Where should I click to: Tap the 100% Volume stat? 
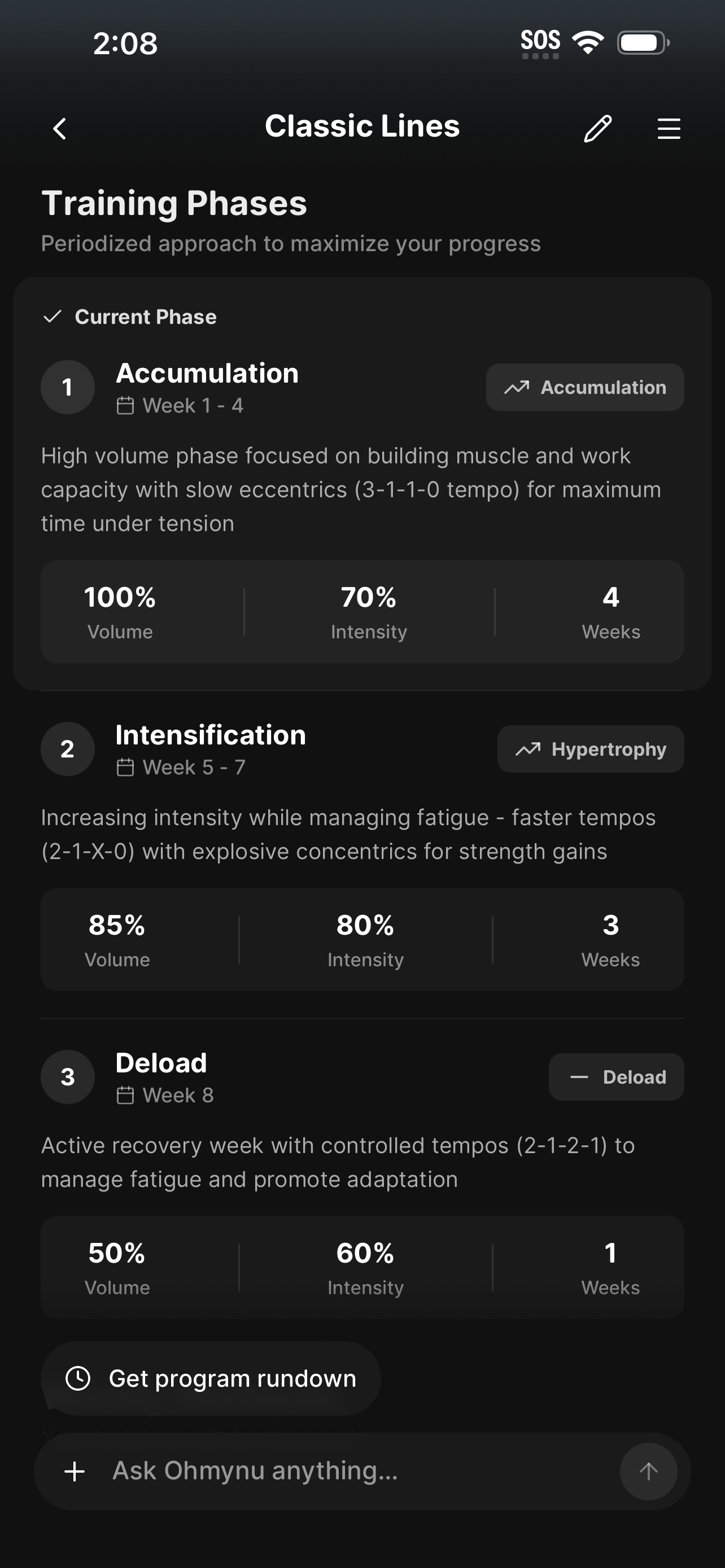click(x=120, y=611)
